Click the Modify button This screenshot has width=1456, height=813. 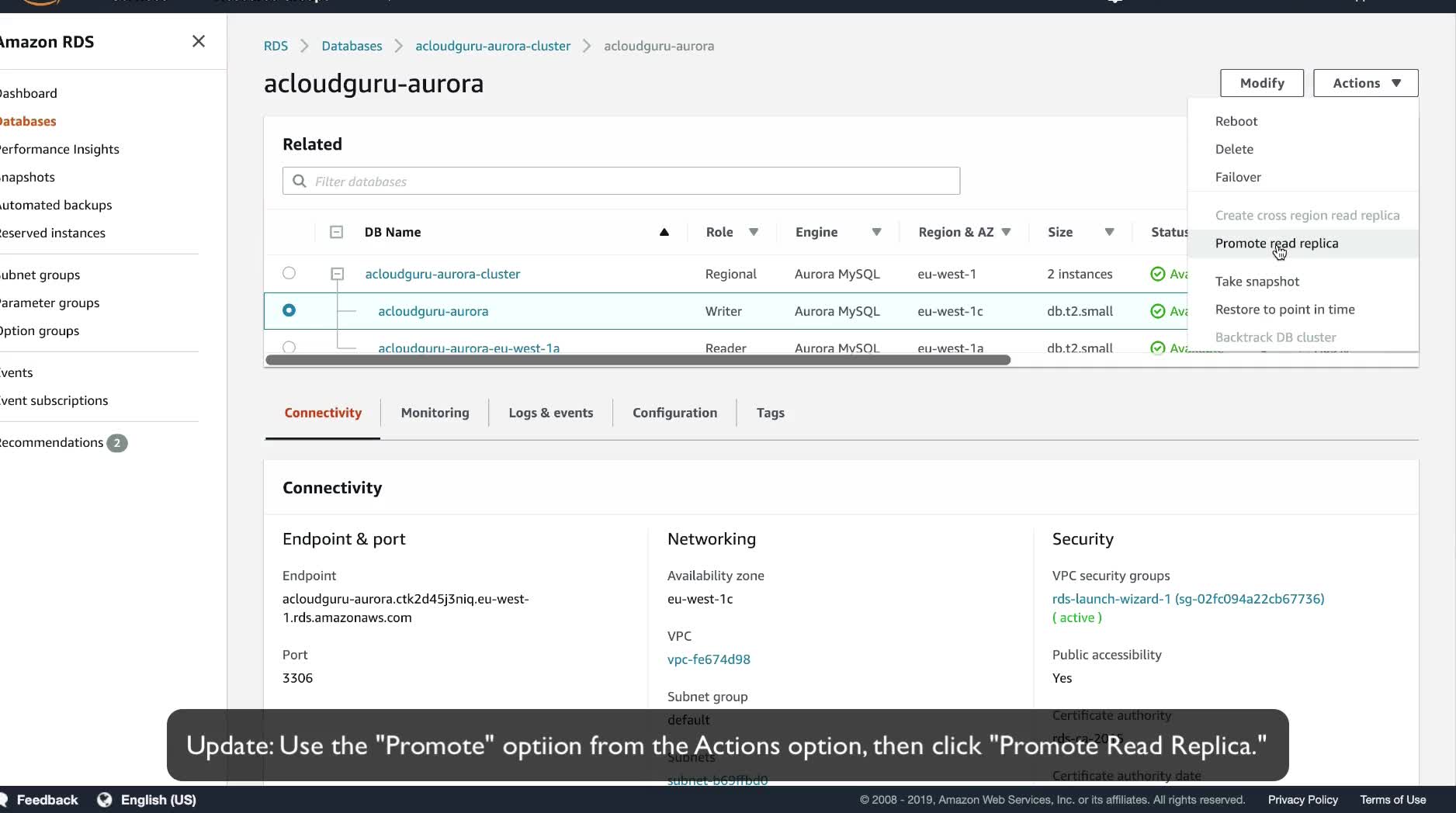click(1261, 83)
